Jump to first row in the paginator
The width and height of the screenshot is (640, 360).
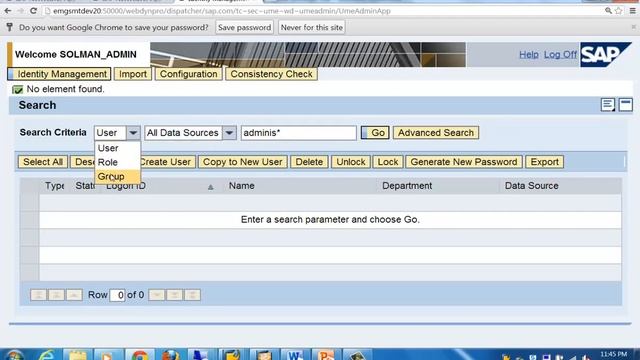click(x=38, y=295)
